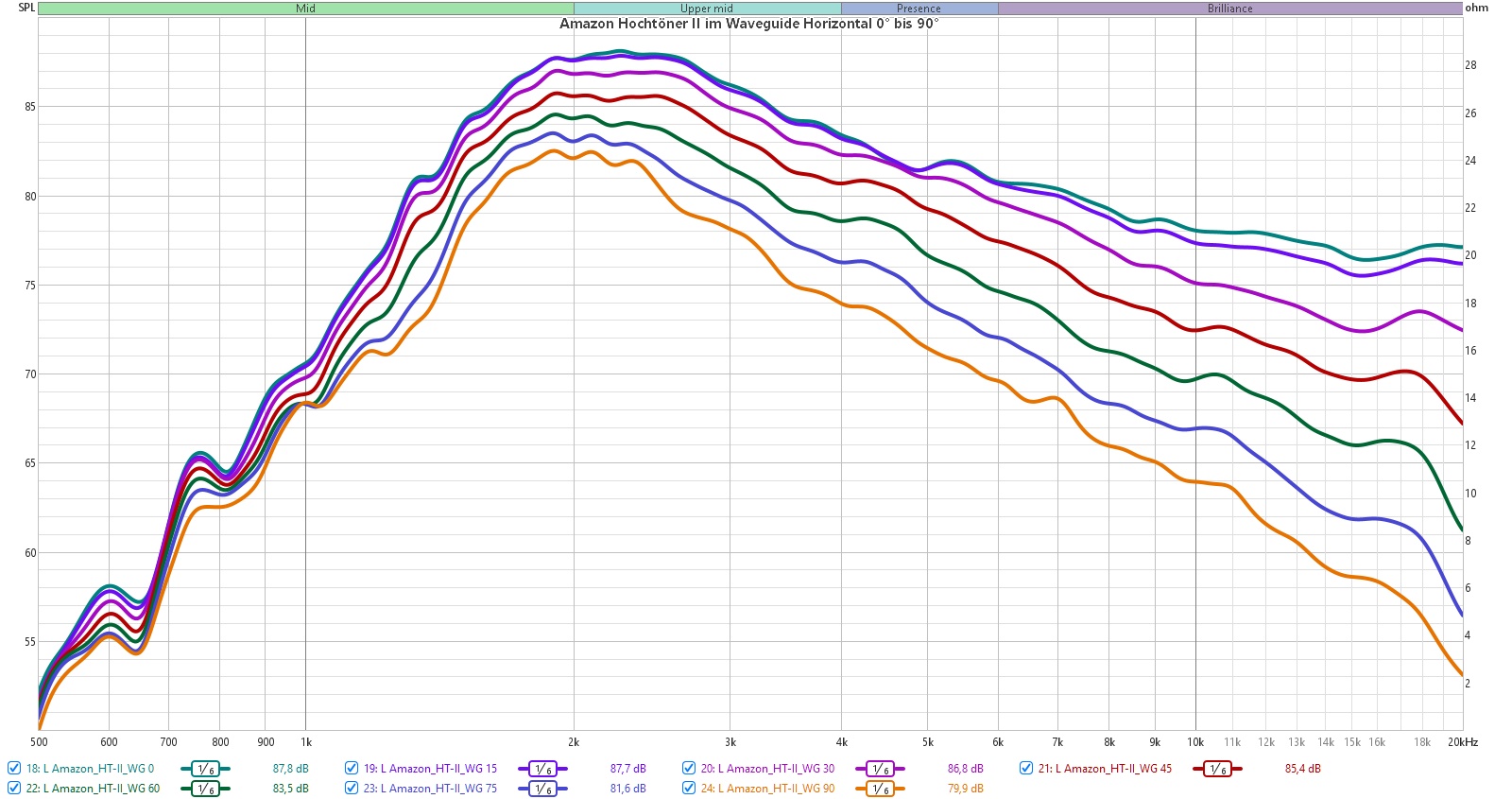The image size is (1512, 799).
Task: Select the Upper mid frequency band header
Action: tap(706, 9)
